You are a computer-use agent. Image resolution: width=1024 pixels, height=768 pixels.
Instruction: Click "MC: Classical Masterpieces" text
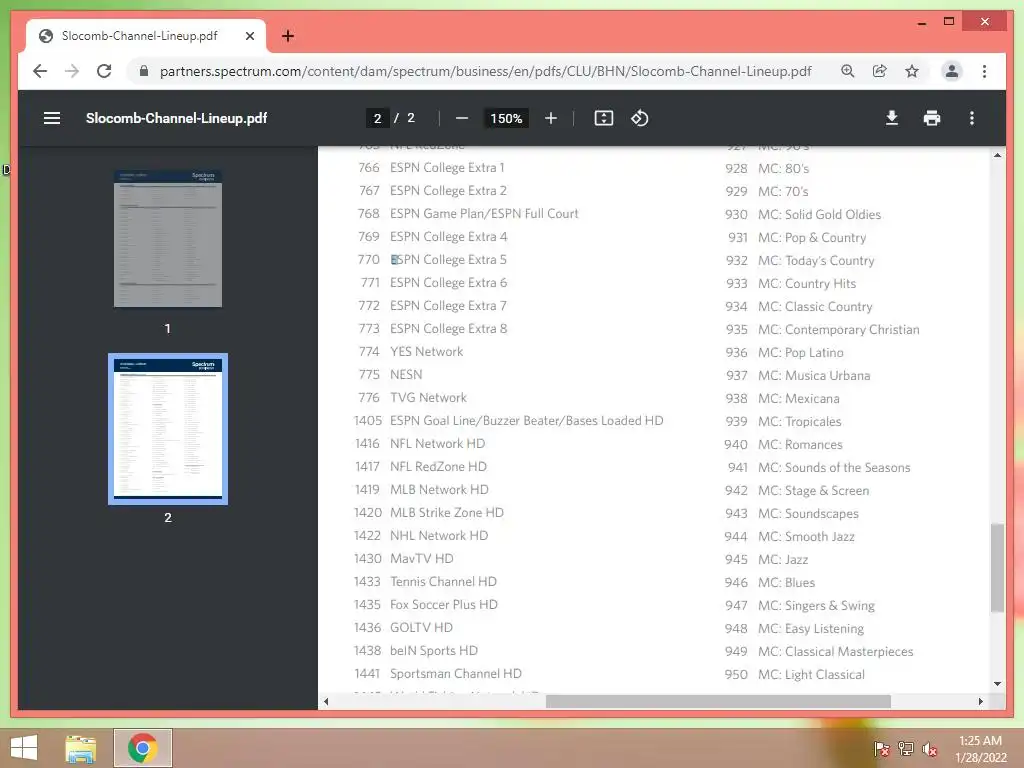835,652
